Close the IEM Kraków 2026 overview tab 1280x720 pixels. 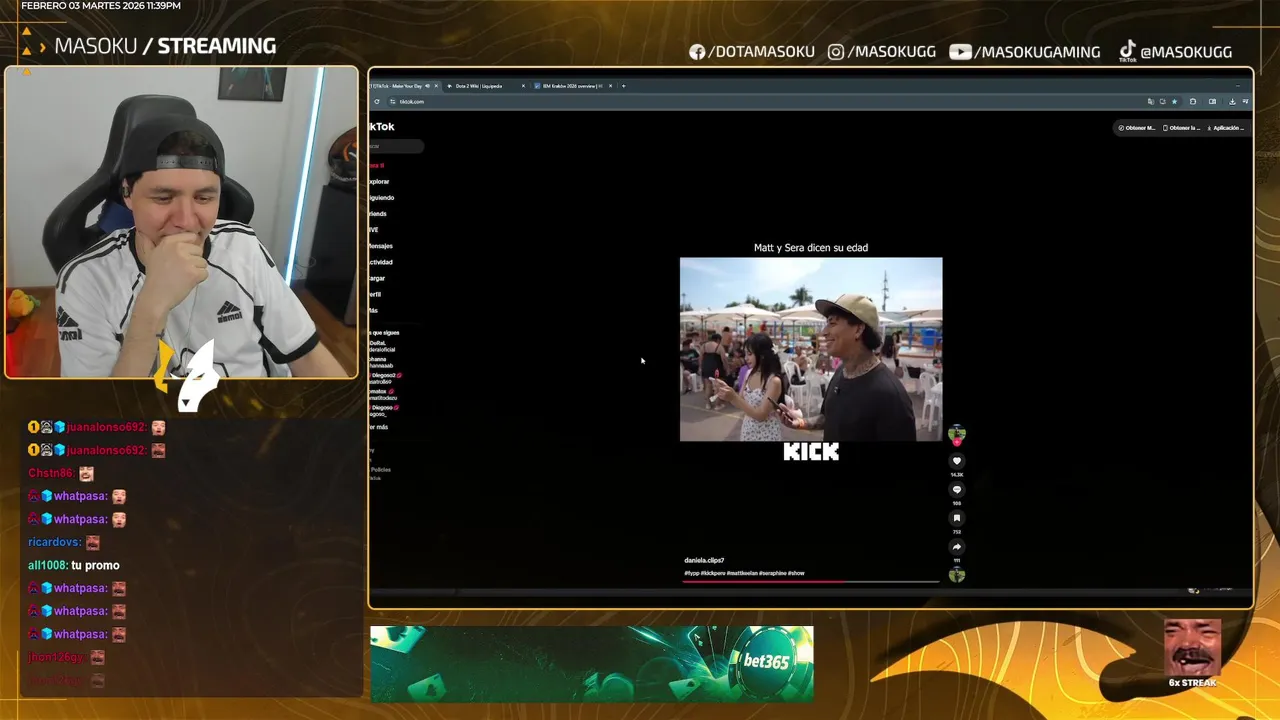click(611, 86)
